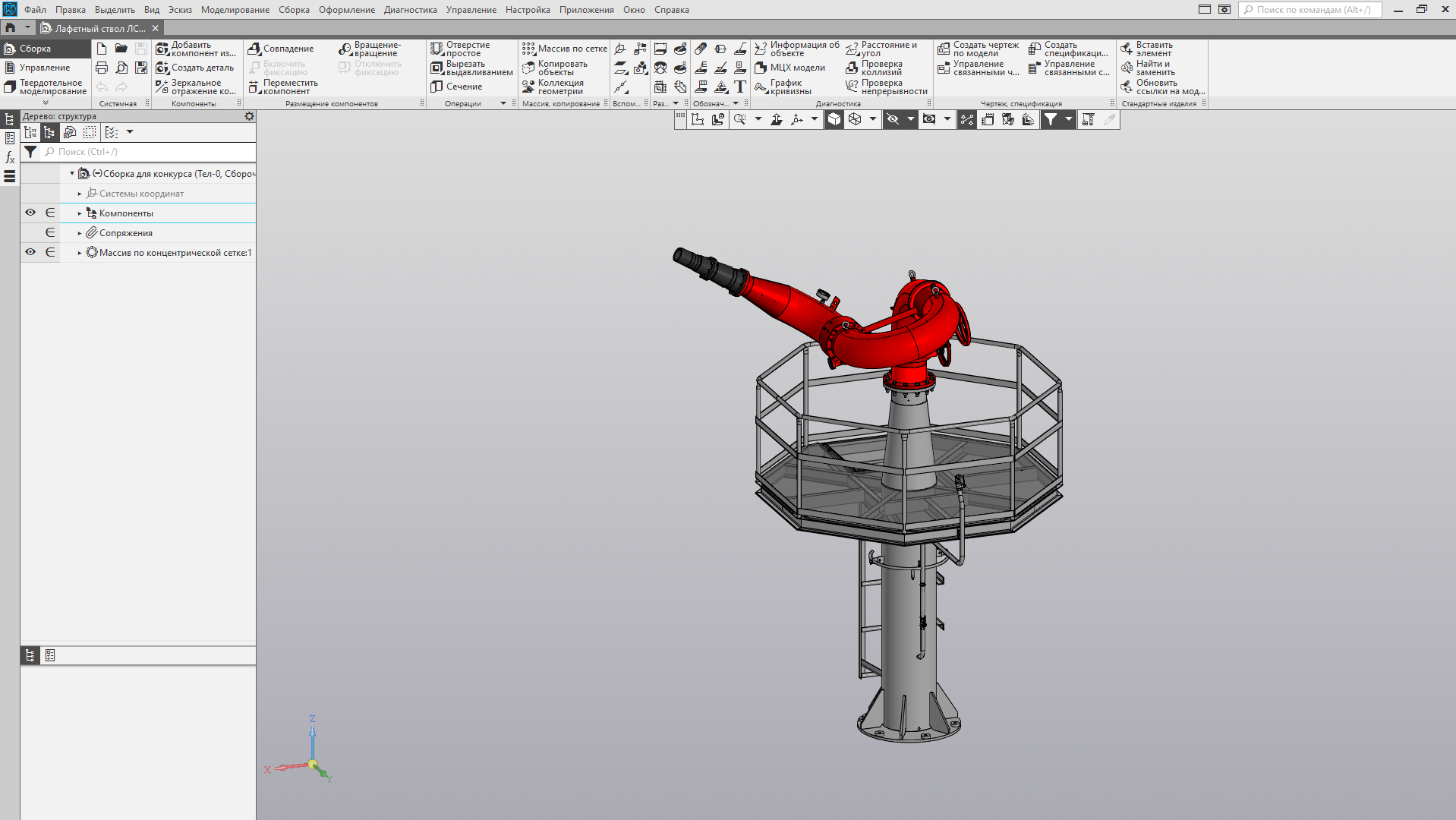Open the Диагностика menu

410,10
